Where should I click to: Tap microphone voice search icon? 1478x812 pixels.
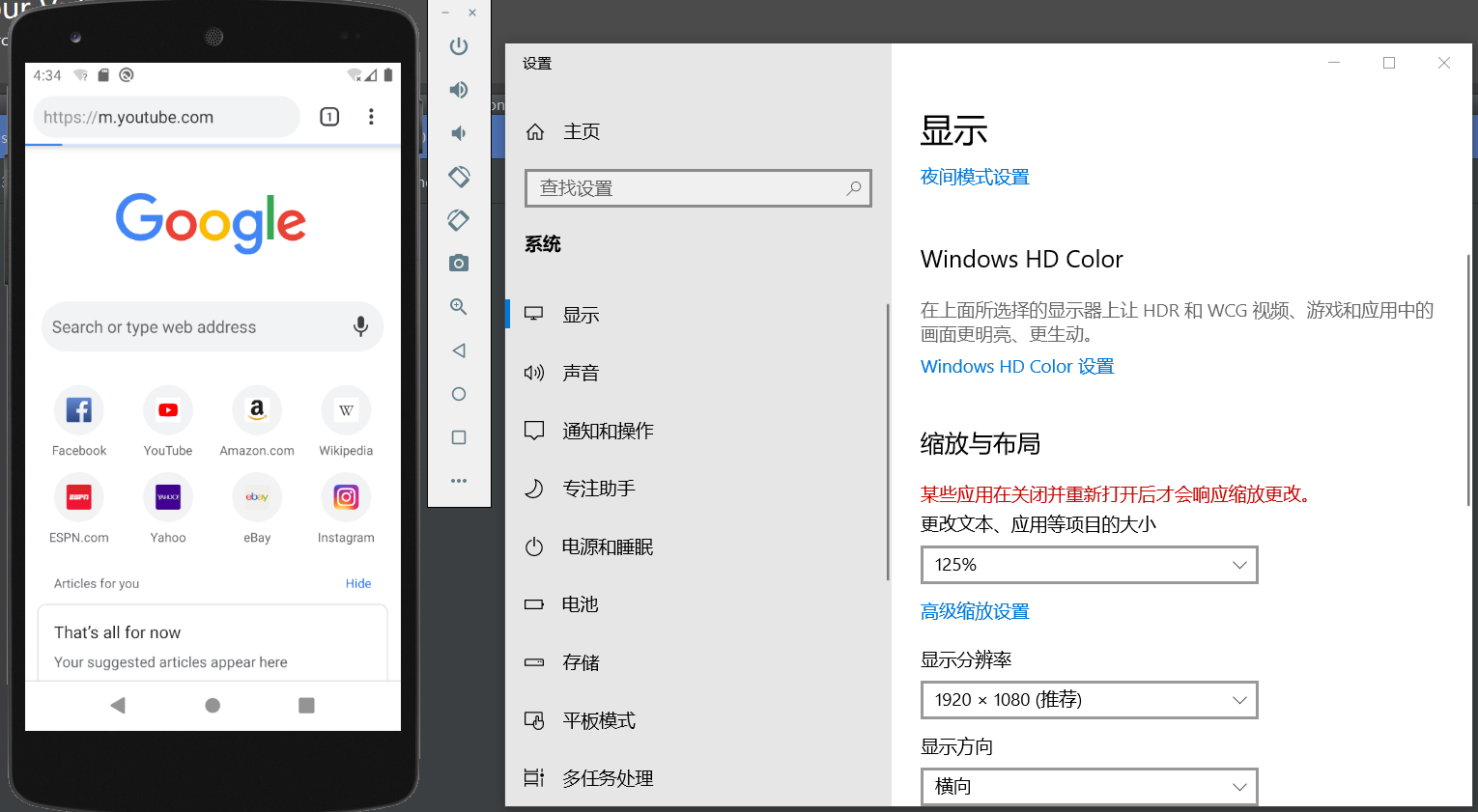(360, 326)
